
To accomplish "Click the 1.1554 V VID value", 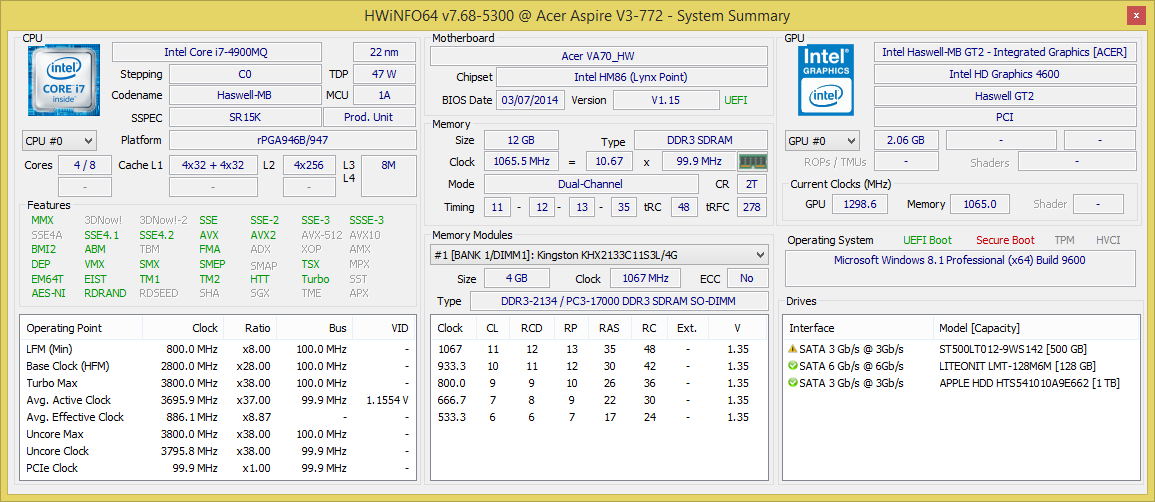I will tap(387, 400).
